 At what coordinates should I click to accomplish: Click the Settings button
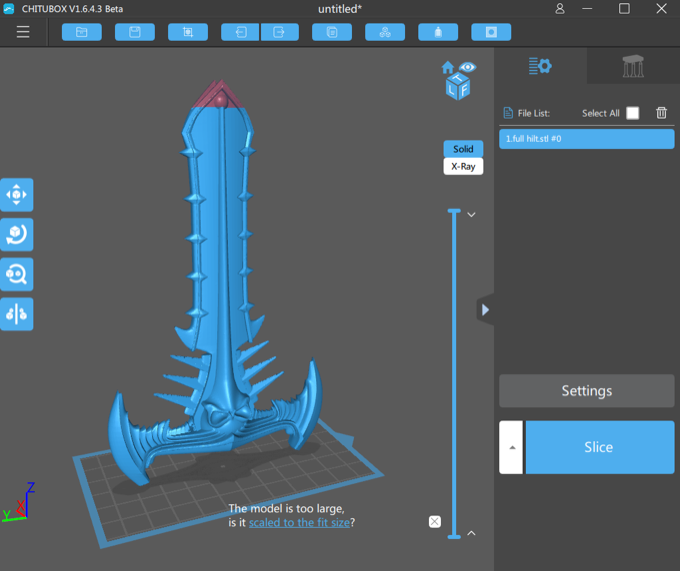pyautogui.click(x=587, y=391)
